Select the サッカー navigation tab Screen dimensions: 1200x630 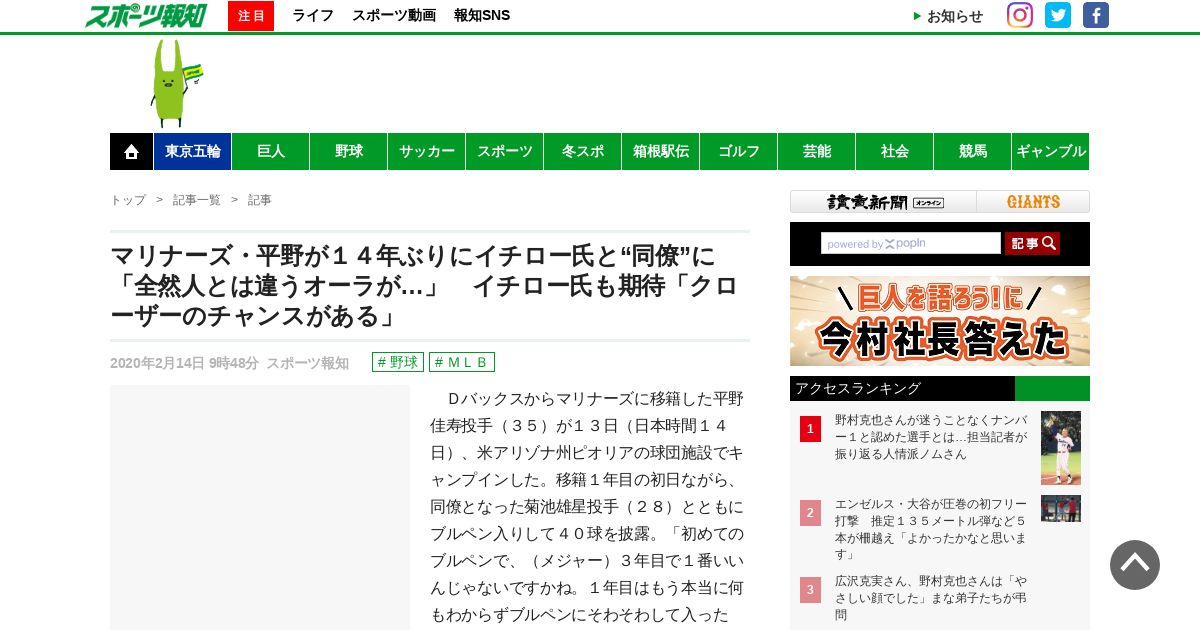click(x=427, y=152)
